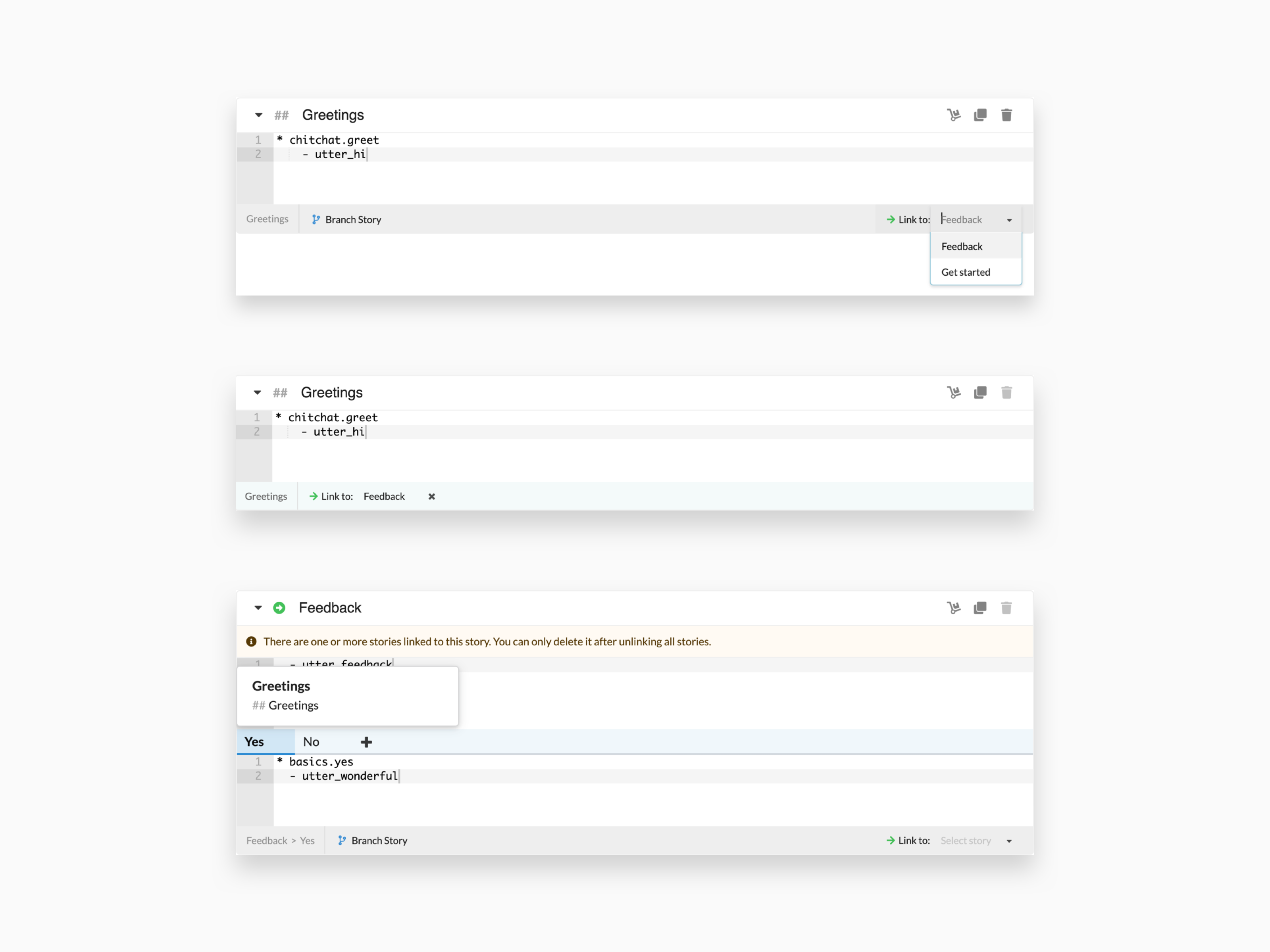Screen dimensions: 1270x952
Task: Click the green linked-story circle icon by Feedback
Action: click(x=279, y=608)
